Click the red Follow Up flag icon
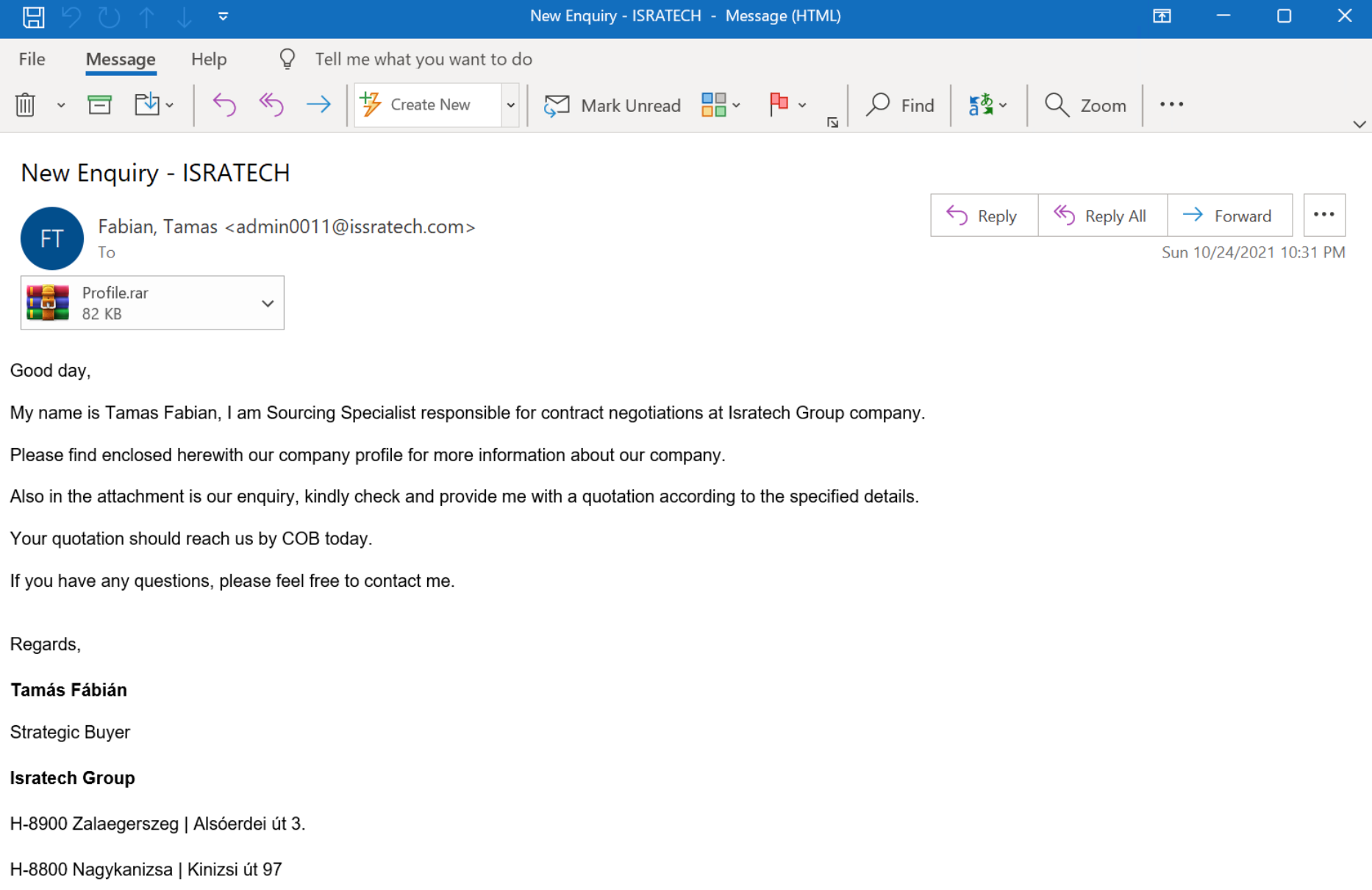This screenshot has width=1372, height=890. (779, 104)
